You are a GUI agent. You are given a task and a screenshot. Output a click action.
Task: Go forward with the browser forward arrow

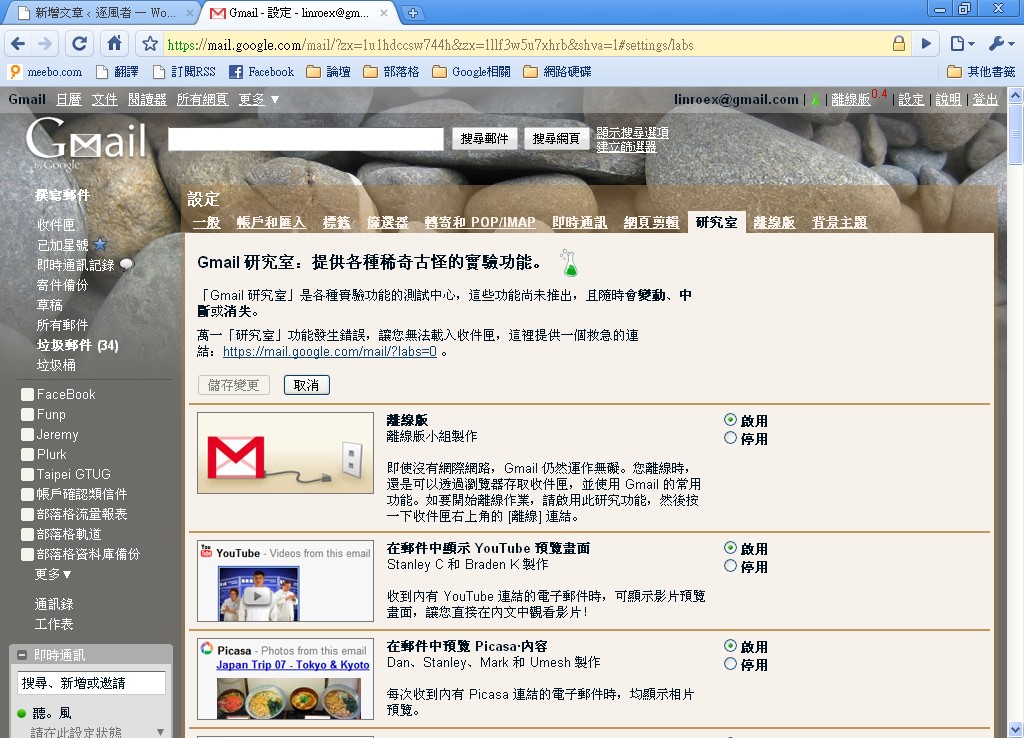45,44
